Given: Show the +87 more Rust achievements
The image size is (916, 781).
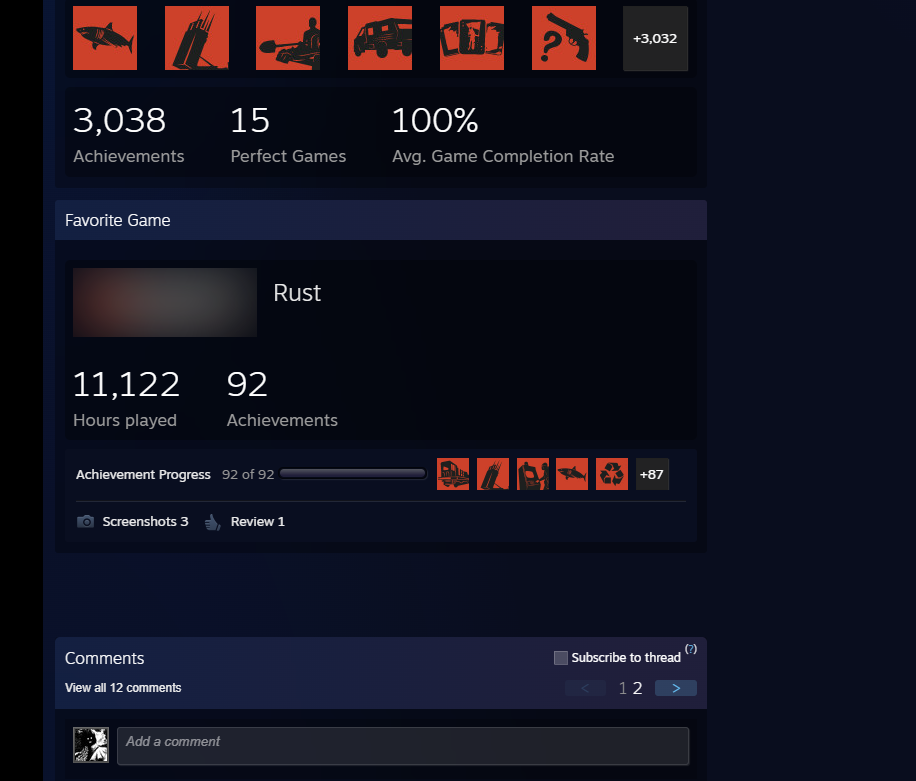Looking at the screenshot, I should [652, 474].
